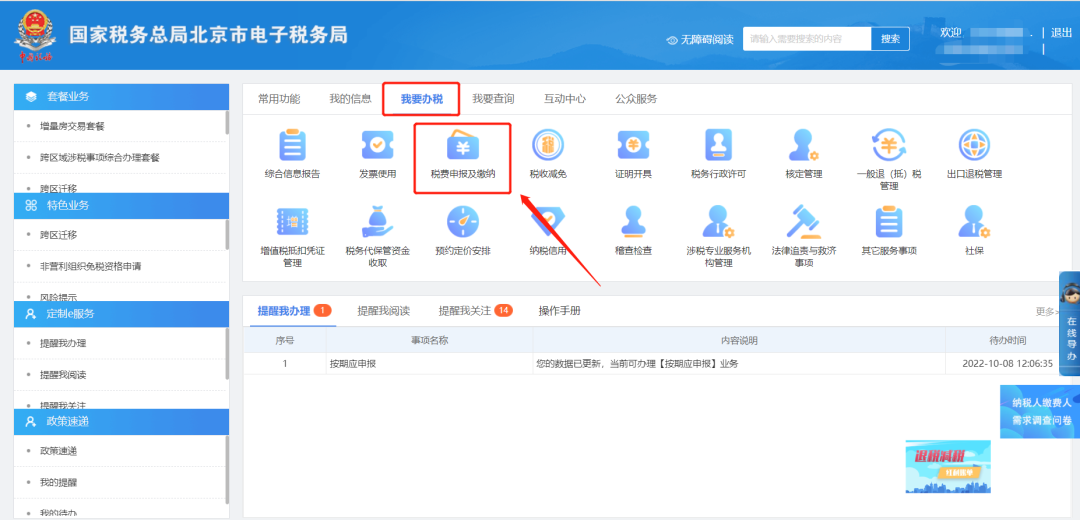Open 提醒我办理 in sidebar list
Image resolution: width=1080 pixels, height=520 pixels.
63,343
